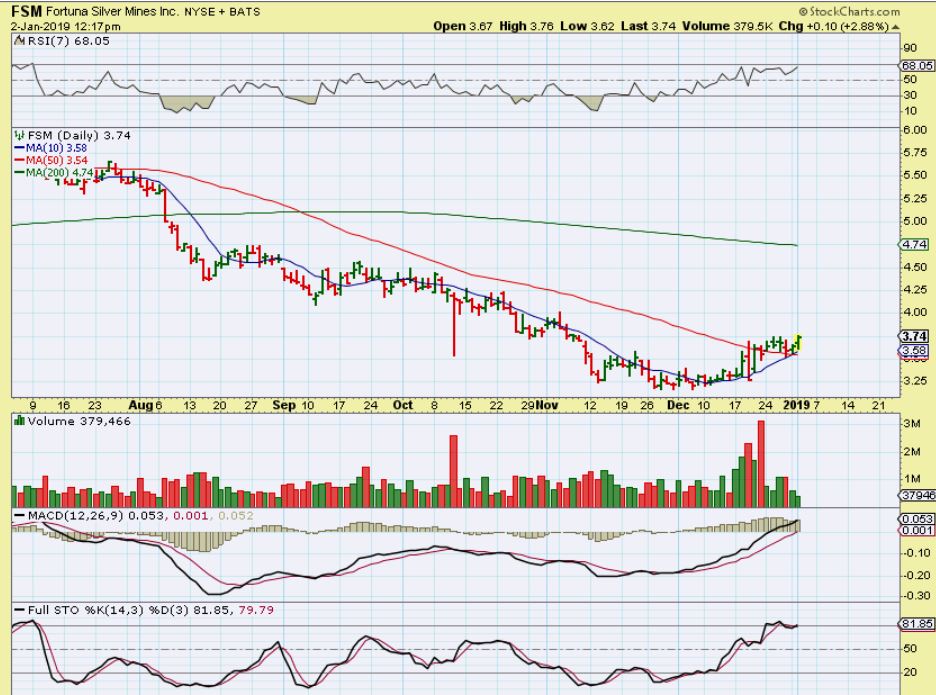Image resolution: width=936 pixels, height=695 pixels.
Task: Click the RSI line icon beside RSI(7)
Action: coord(20,41)
